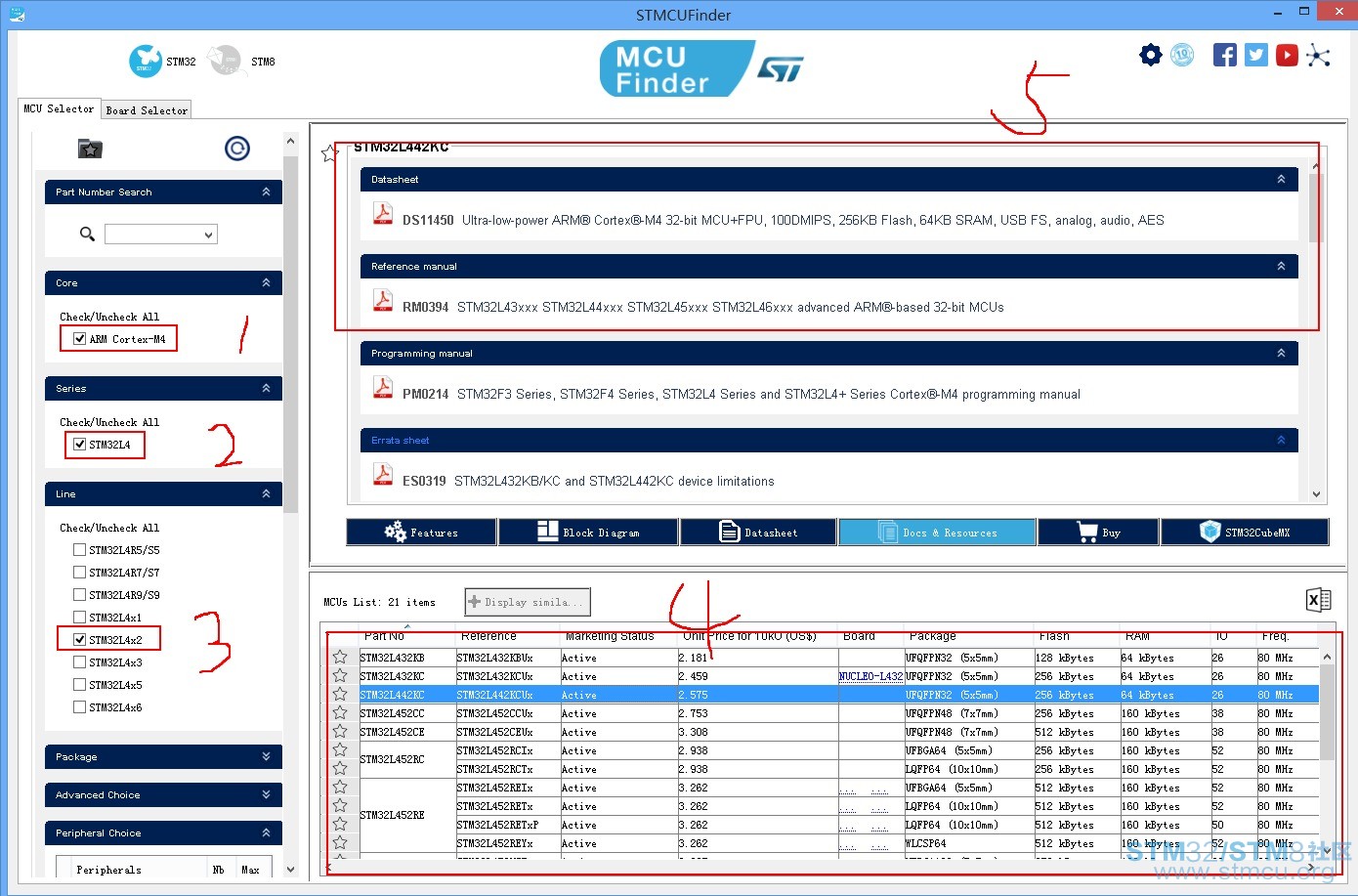Open the part number search dropdown

point(208,235)
